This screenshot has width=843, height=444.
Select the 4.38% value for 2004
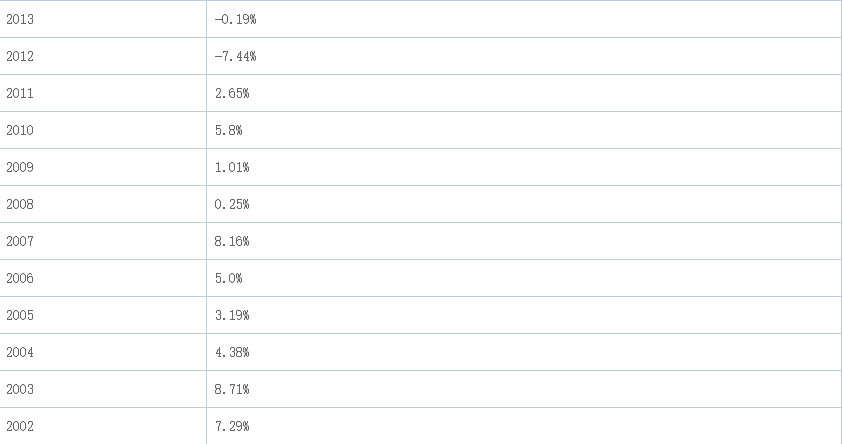(x=232, y=352)
